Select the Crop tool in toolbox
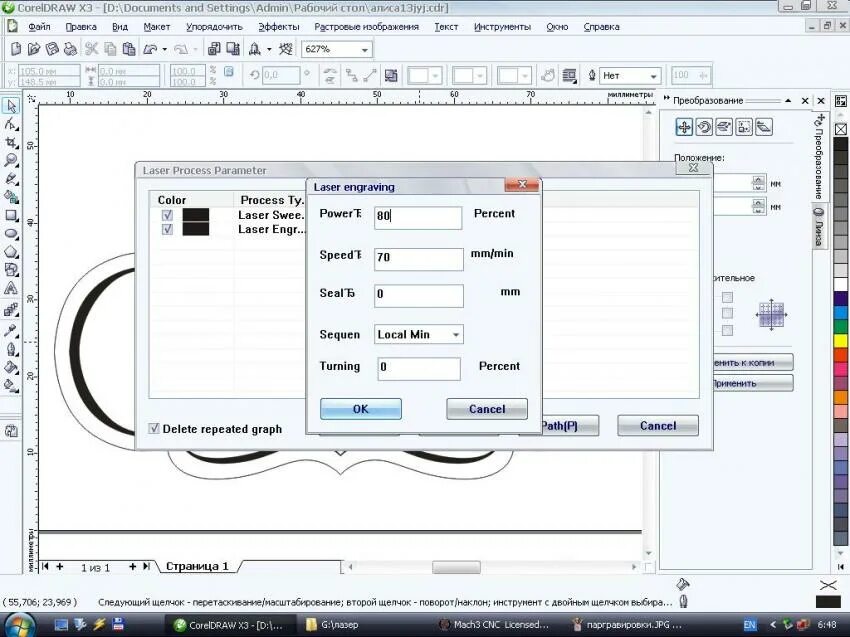The image size is (850, 637). point(11,143)
